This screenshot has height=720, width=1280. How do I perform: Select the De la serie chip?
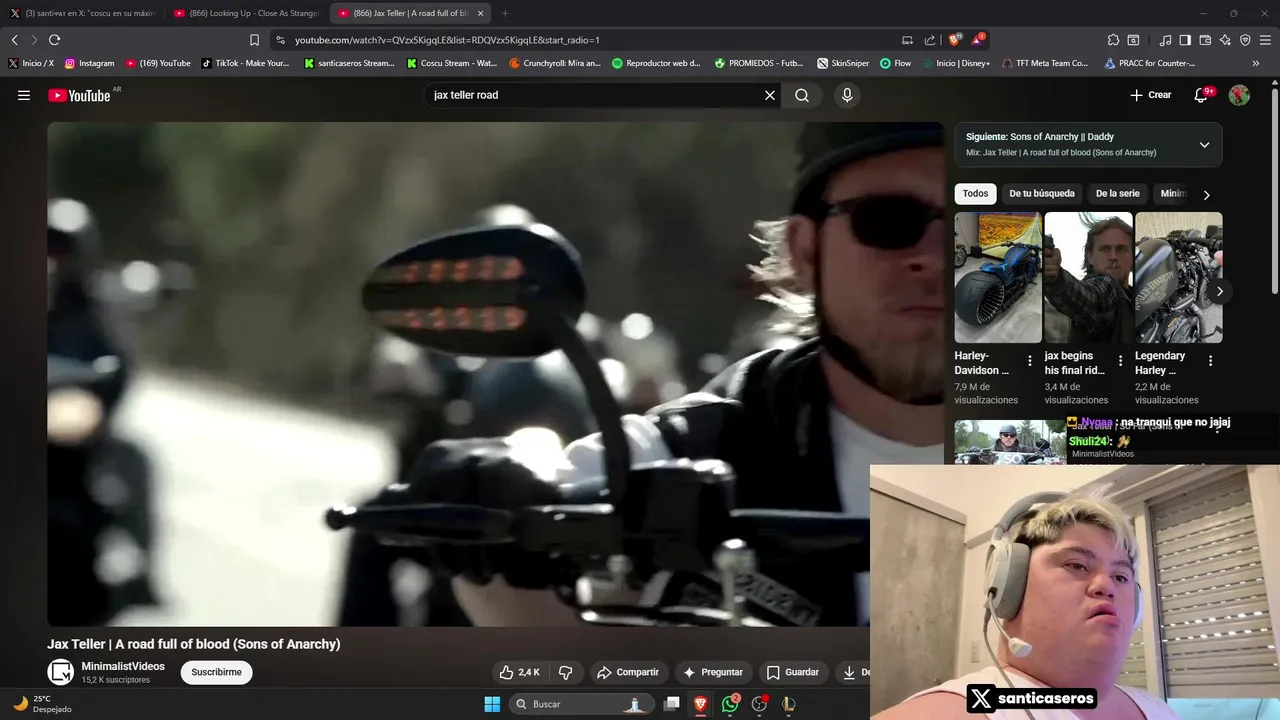point(1118,194)
